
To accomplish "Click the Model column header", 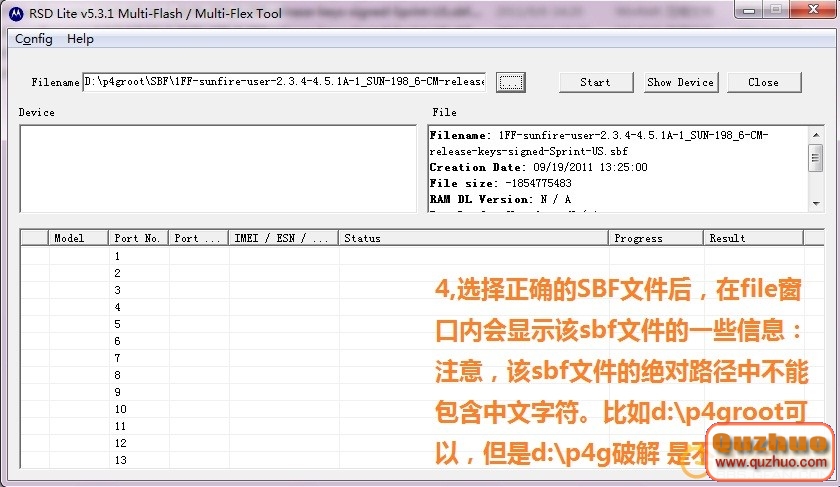I will [x=78, y=238].
